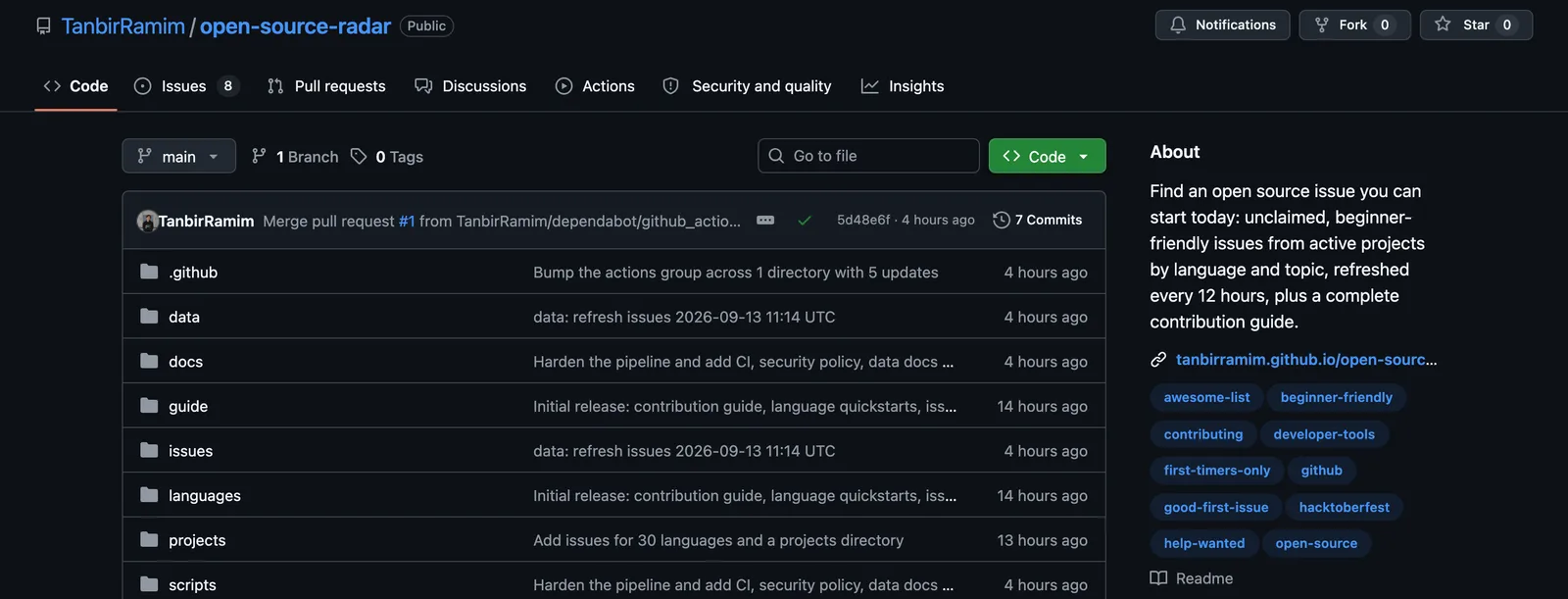Click folder icon of guide row
1568x599 pixels.
click(149, 405)
